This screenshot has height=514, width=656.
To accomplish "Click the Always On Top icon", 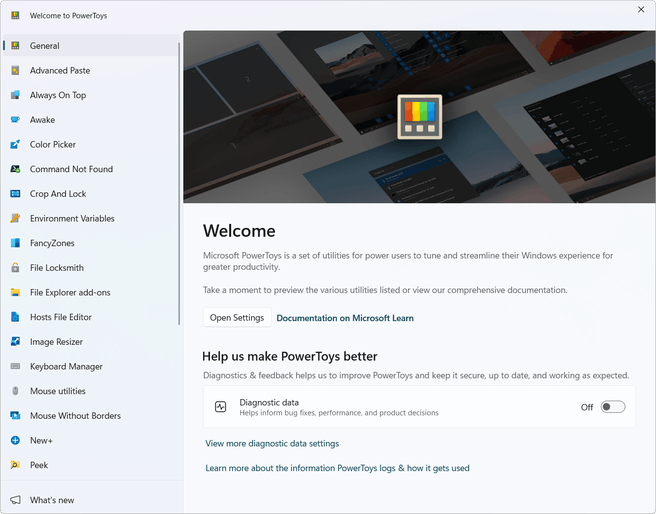I will point(15,95).
